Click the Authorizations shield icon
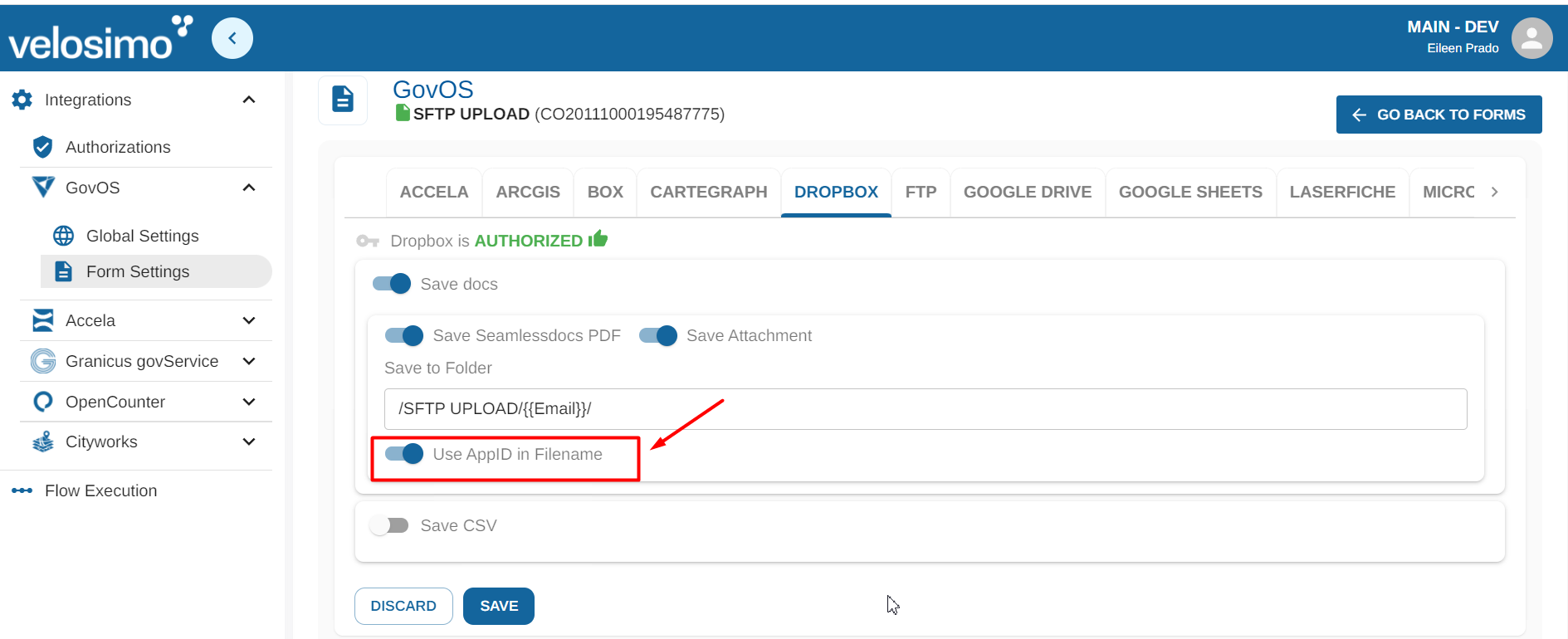 43,147
